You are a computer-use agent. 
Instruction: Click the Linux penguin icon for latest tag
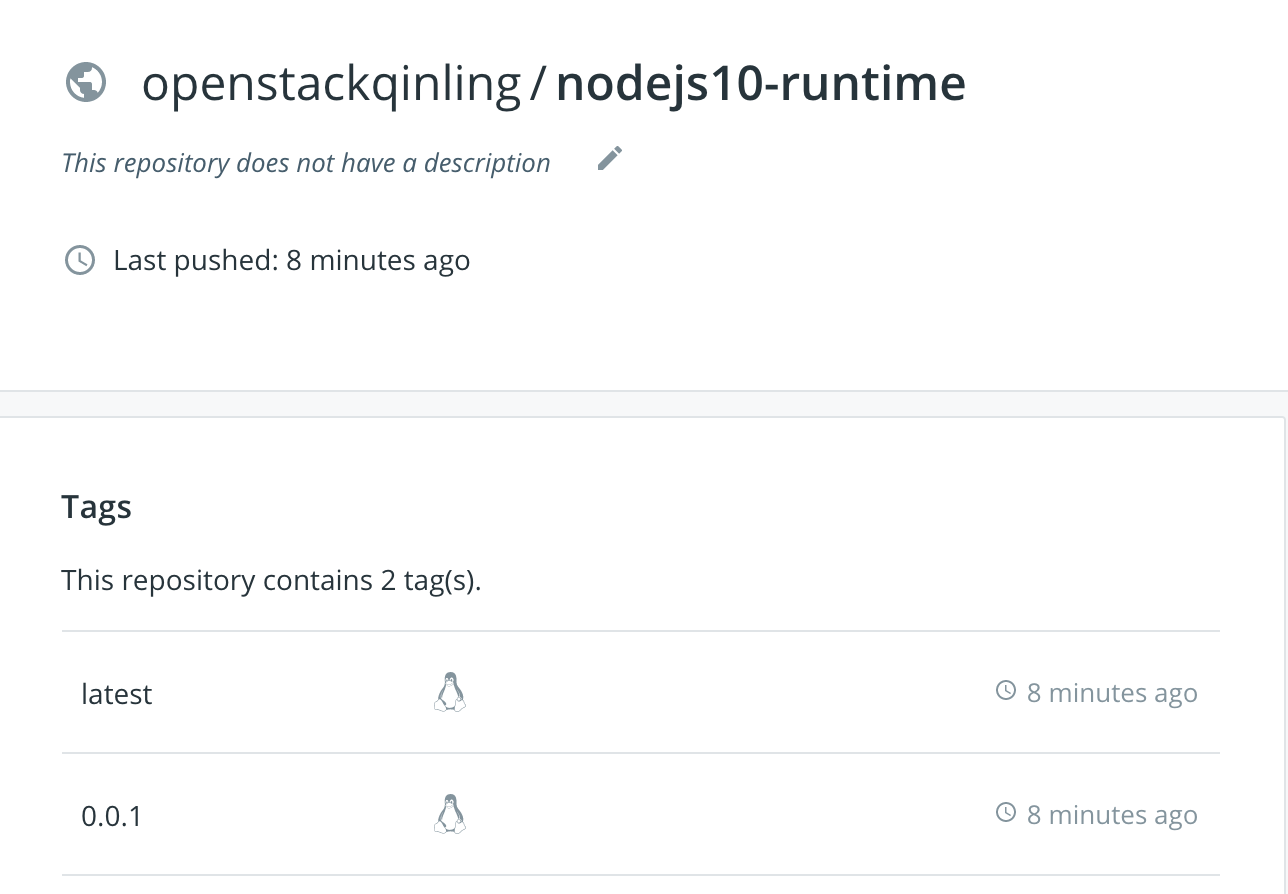[x=450, y=692]
